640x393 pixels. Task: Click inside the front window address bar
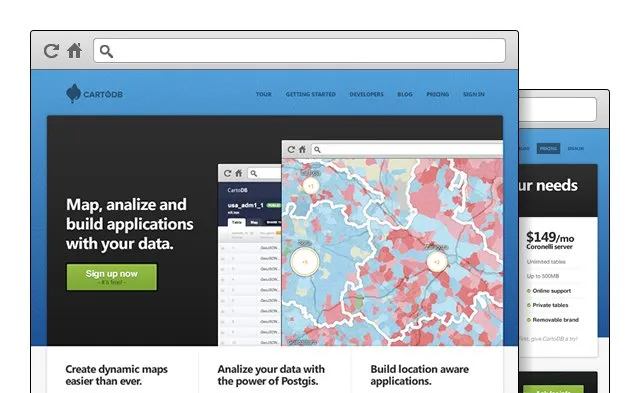300,51
